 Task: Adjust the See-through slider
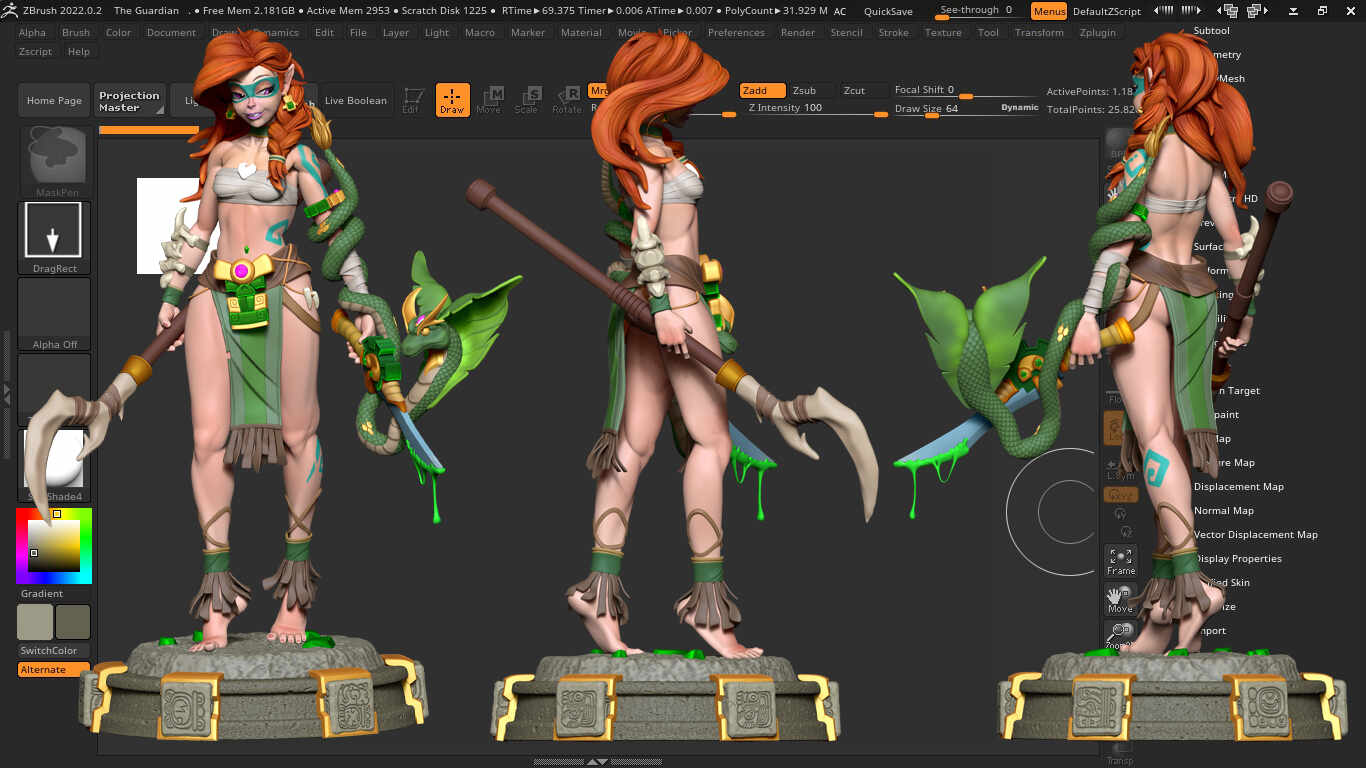[x=977, y=11]
